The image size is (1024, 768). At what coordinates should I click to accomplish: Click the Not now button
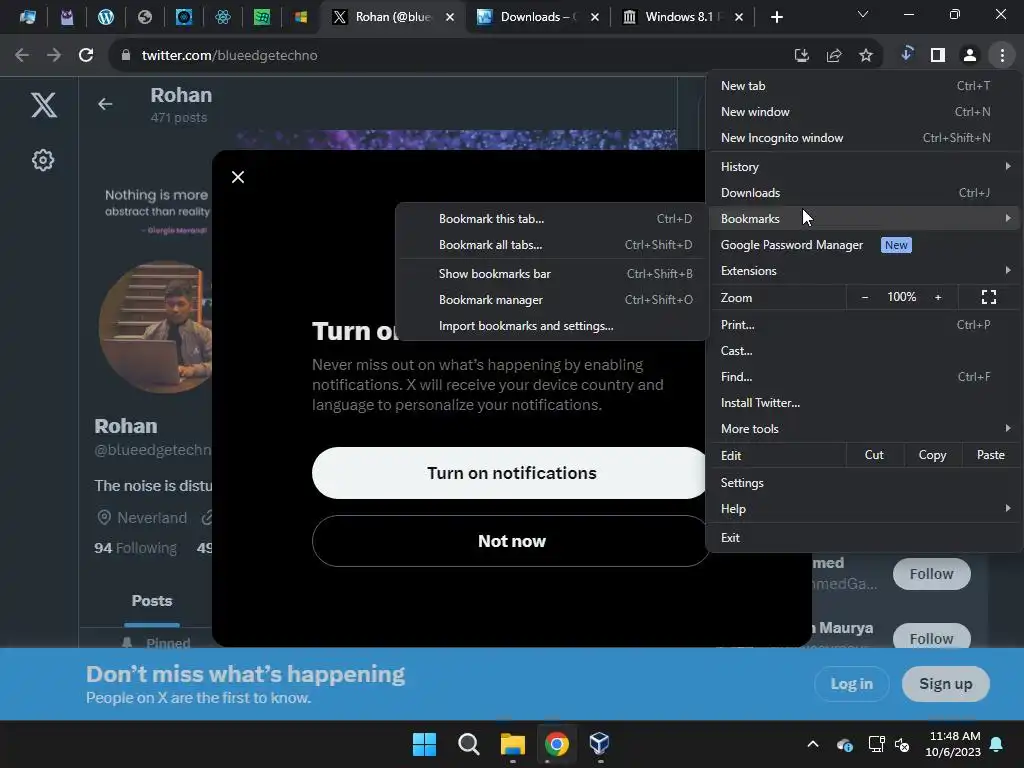(511, 541)
